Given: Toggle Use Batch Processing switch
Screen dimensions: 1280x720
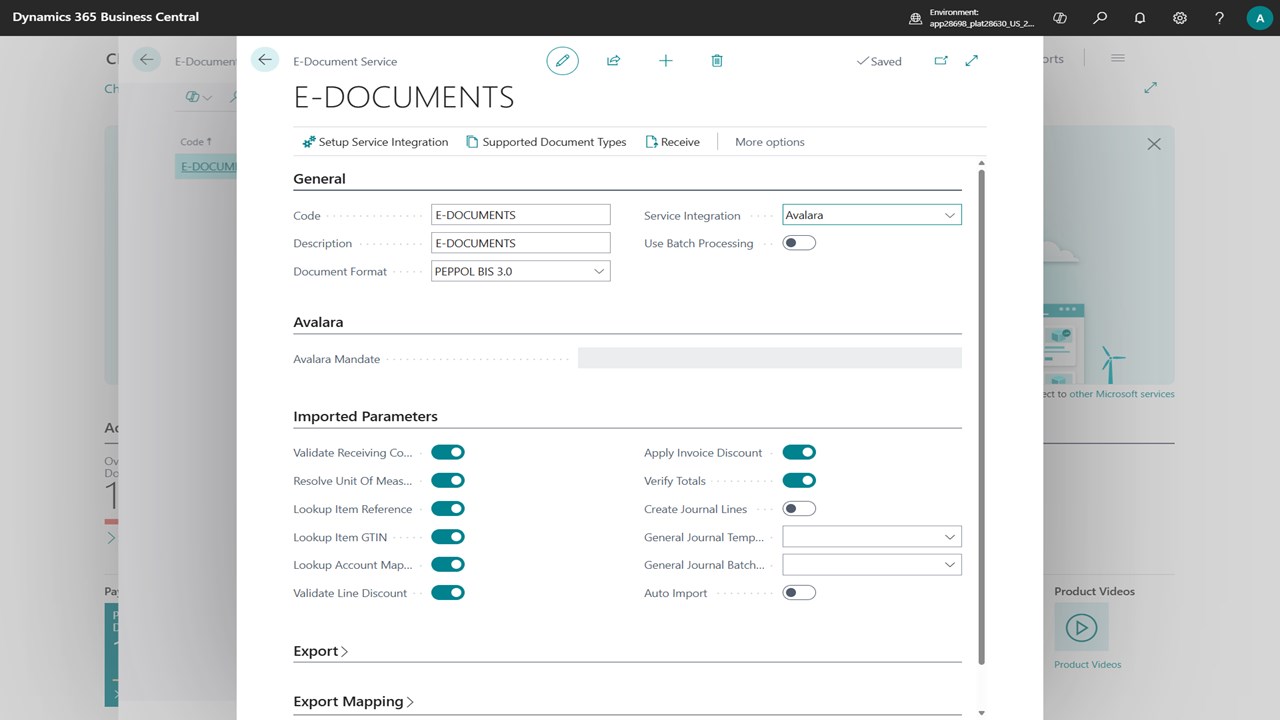Looking at the screenshot, I should pyautogui.click(x=799, y=243).
